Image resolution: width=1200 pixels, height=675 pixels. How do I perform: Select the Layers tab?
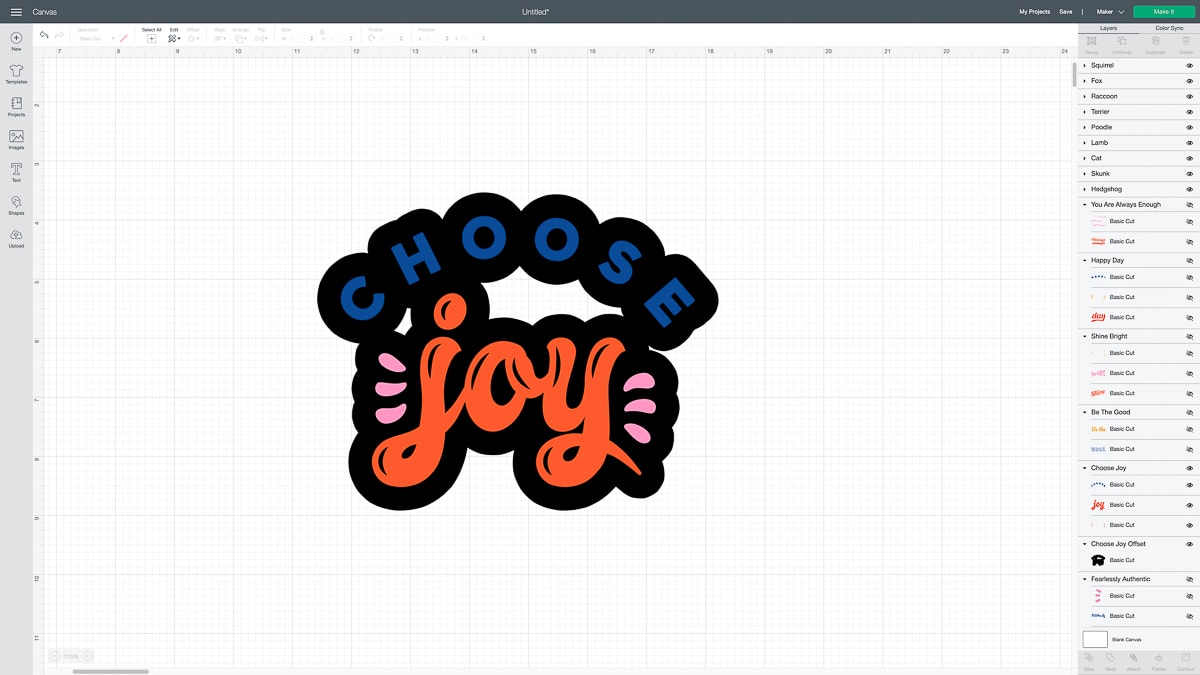1108,28
